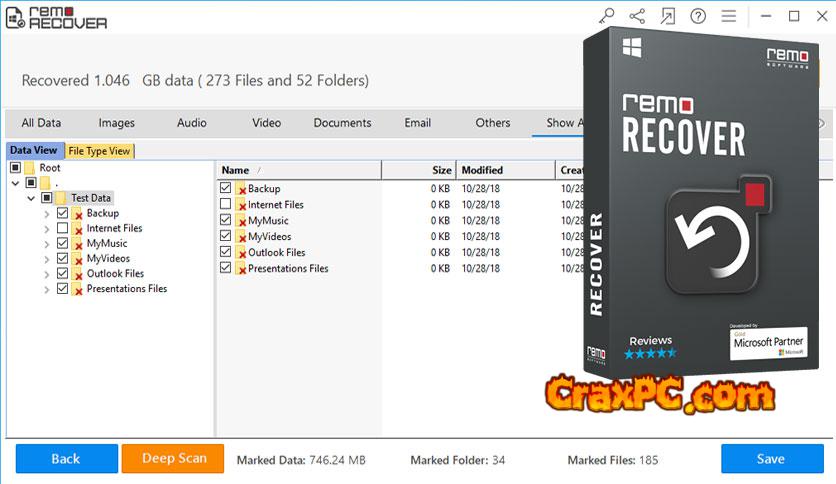The image size is (836, 484).
Task: Select the Documents filter tab
Action: (x=342, y=123)
